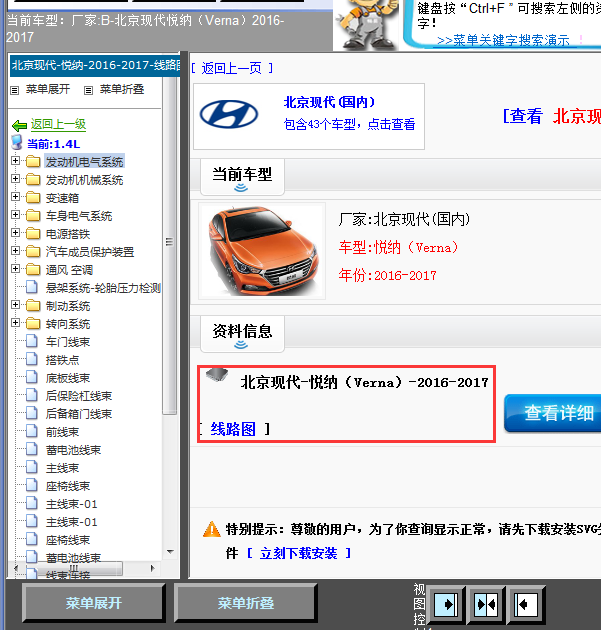Screen dimensions: 601x630
Task: Click the small chip icon beside 北京现代-悦纳 title
Action: (x=217, y=374)
